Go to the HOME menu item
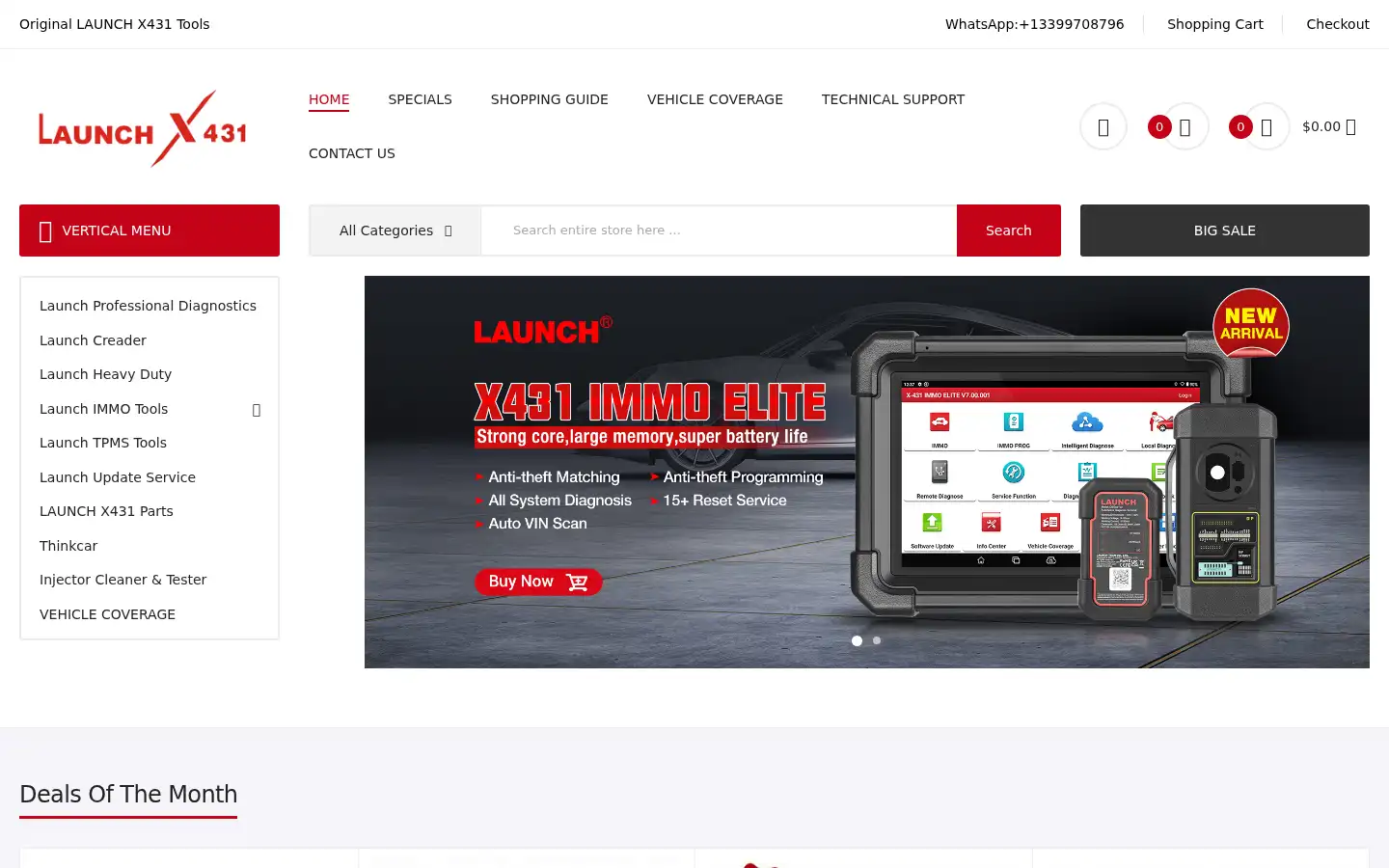The height and width of the screenshot is (868, 1389). [329, 99]
